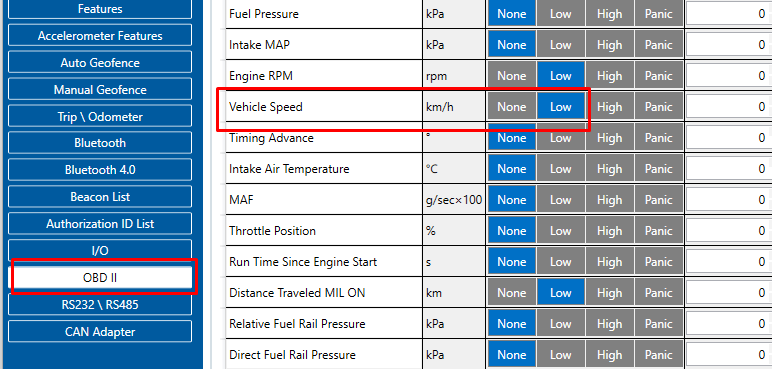Click the Engine RPM value field
Viewport: 772px width, 369px height.
point(729,76)
